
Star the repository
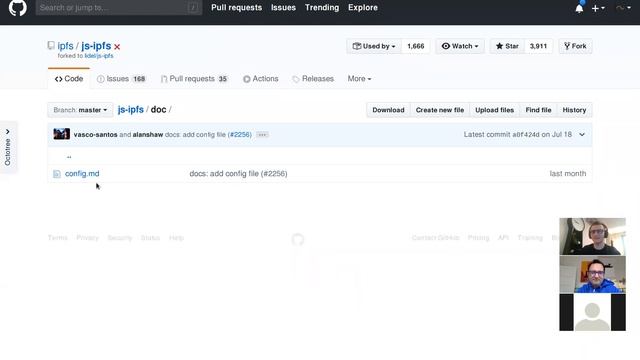[x=507, y=46]
